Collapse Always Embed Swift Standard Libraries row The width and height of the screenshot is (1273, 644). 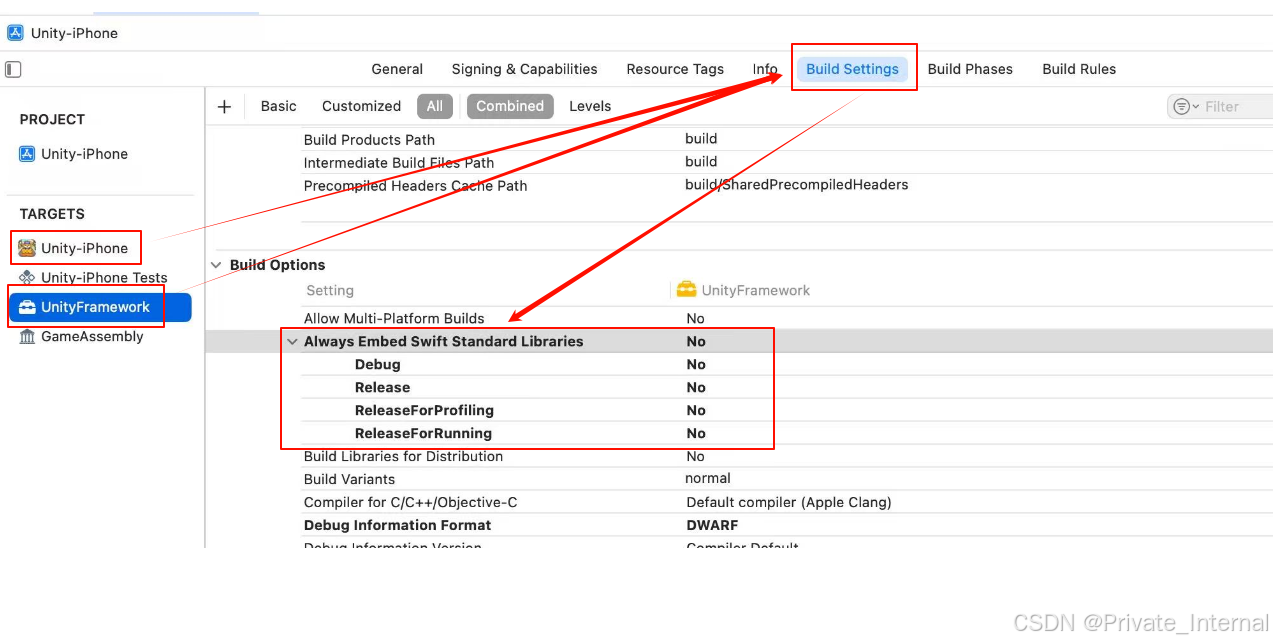pos(292,341)
